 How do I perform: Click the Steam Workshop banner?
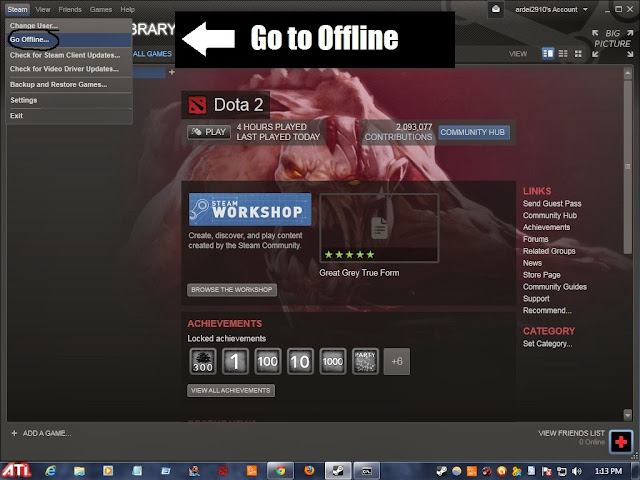tap(250, 209)
